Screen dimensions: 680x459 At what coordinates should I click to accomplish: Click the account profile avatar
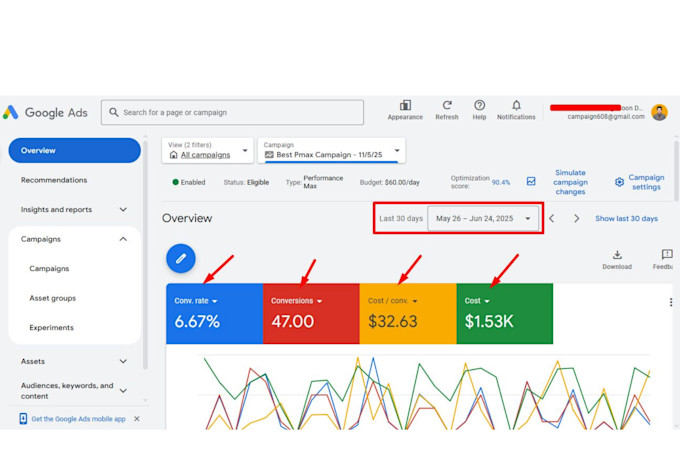659,112
